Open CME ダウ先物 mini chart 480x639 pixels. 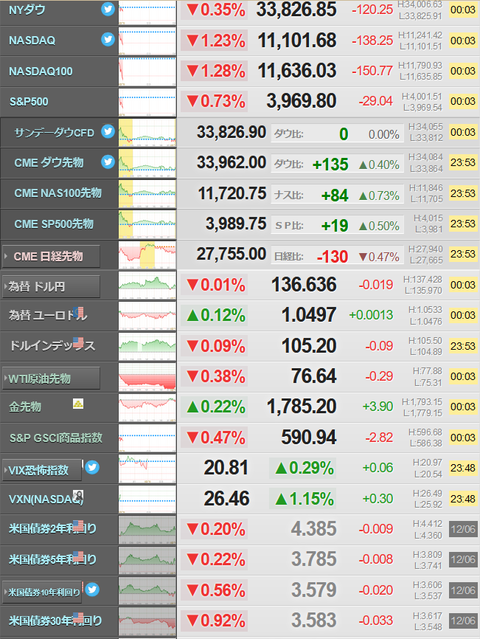point(148,163)
